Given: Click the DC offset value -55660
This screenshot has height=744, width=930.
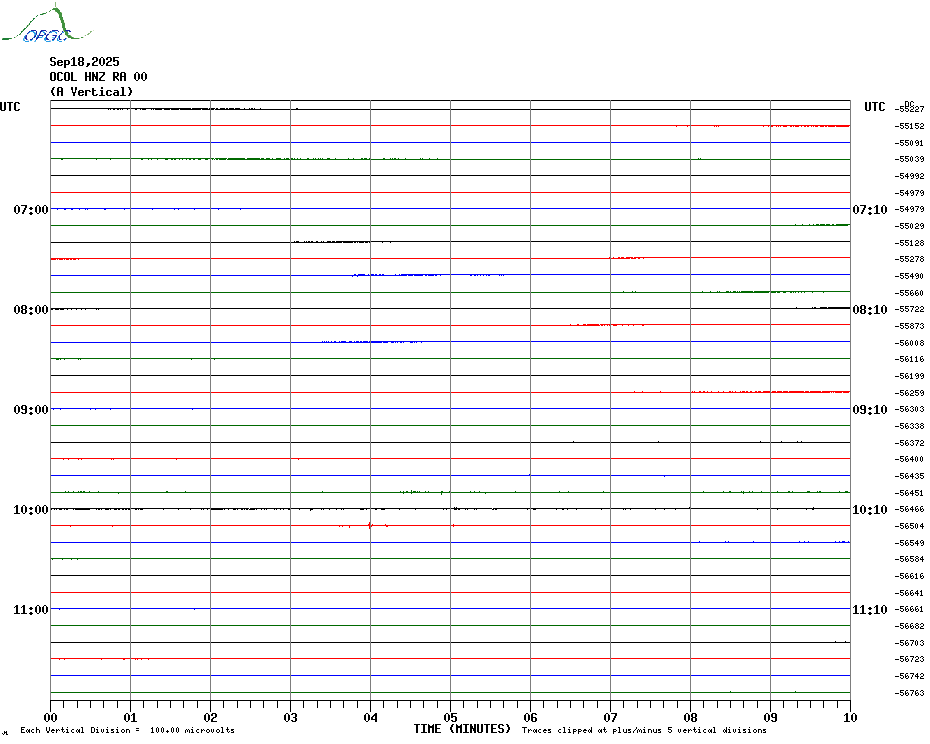Looking at the screenshot, I should [910, 293].
